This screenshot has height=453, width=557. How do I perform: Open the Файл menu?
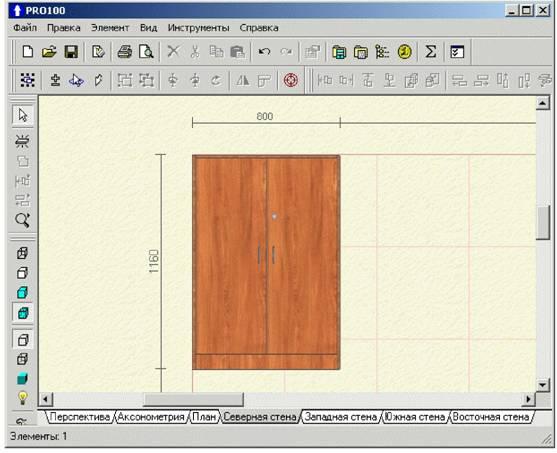[x=25, y=28]
